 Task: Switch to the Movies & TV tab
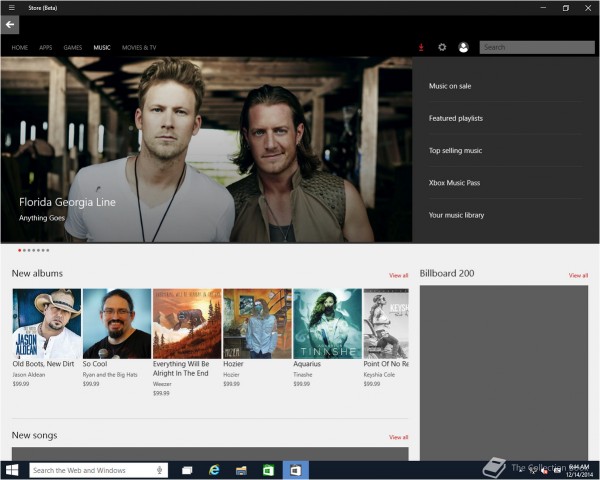coord(139,47)
